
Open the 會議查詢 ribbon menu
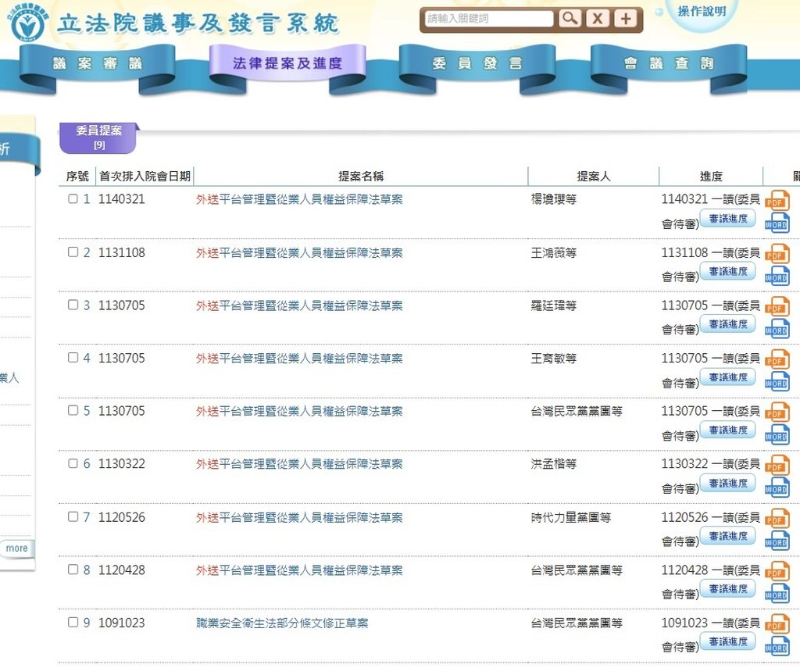668,64
